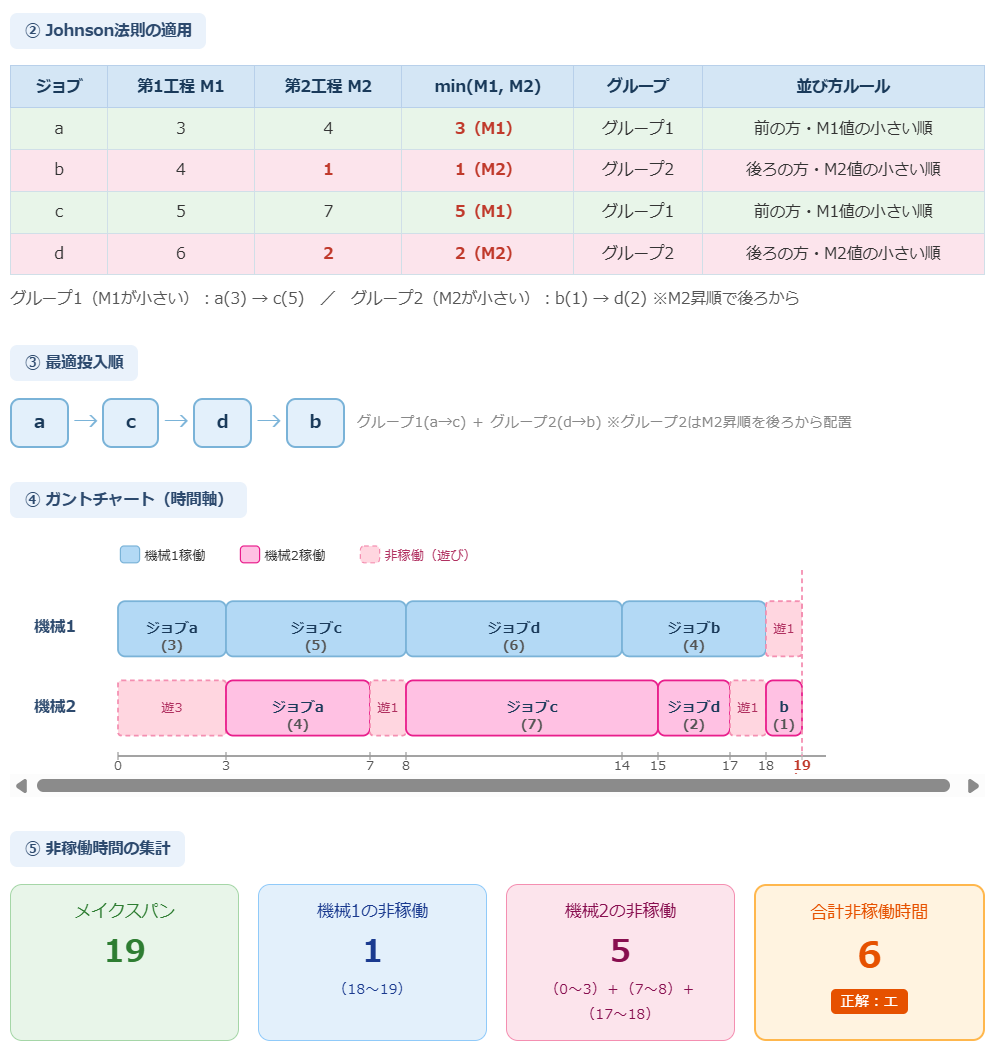Click the pink 機械2稼働 legend swatch
The height and width of the screenshot is (1052, 998).
pos(250,555)
